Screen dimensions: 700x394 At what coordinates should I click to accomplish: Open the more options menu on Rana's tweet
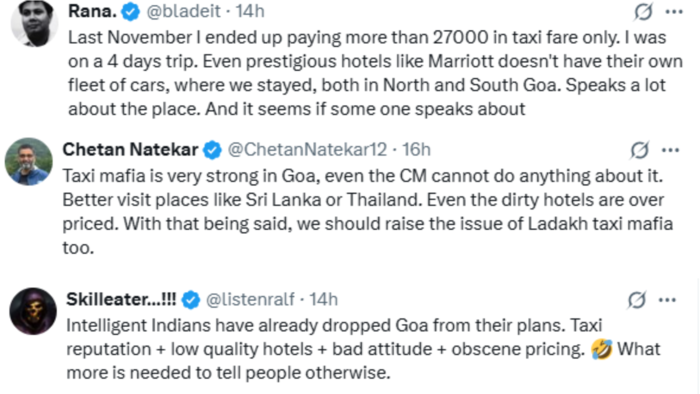pyautogui.click(x=674, y=12)
